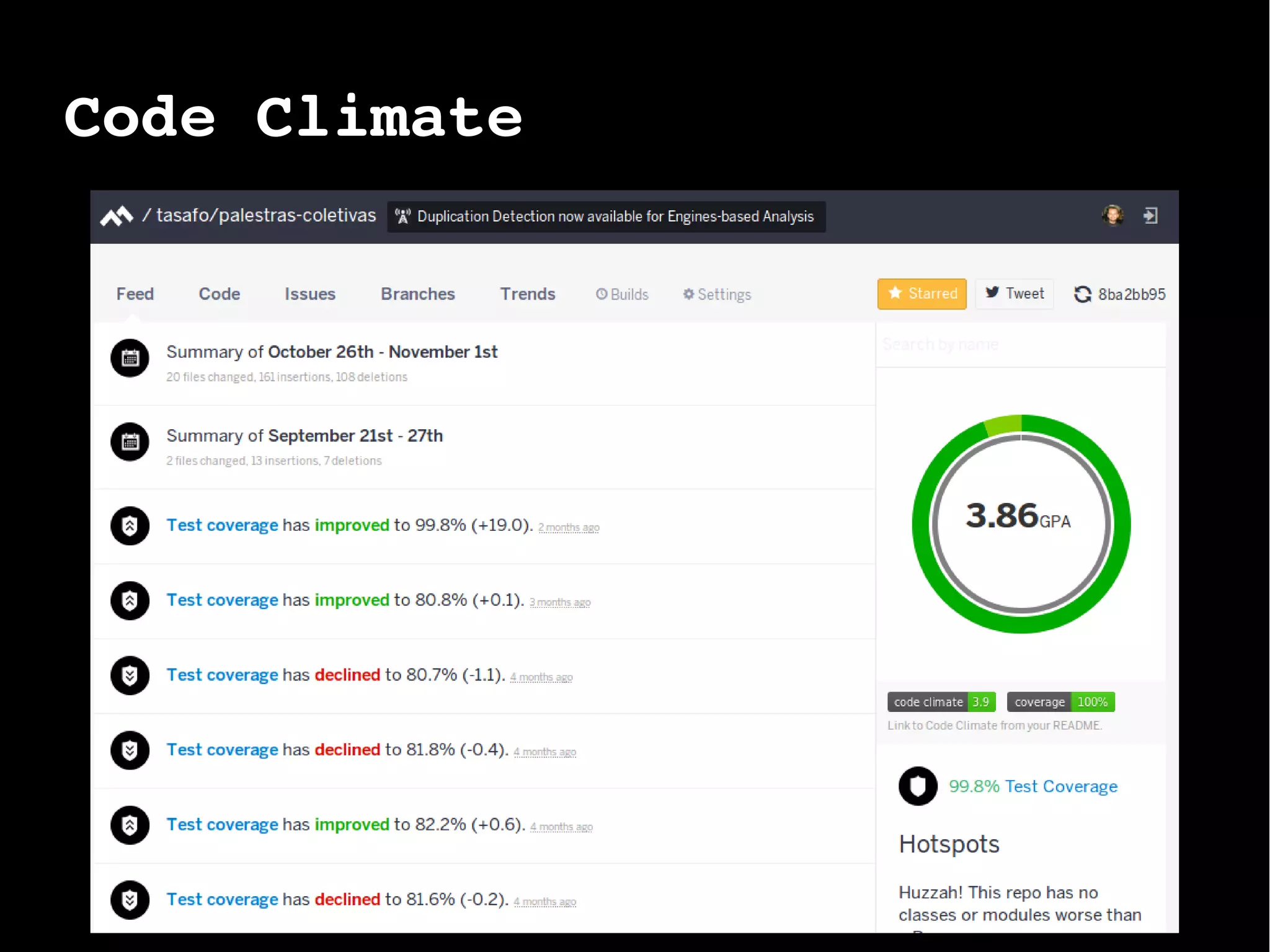The image size is (1270, 952).
Task: Open Test coverage link in 80.7% entry
Action: tap(222, 675)
